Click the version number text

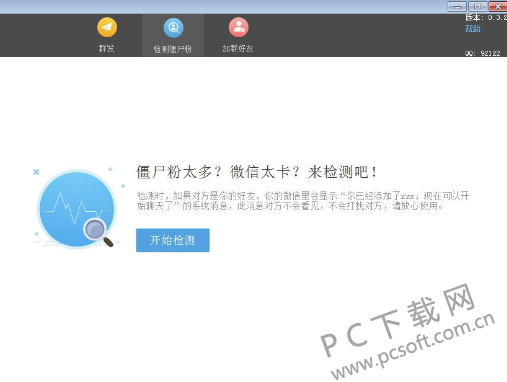pos(486,17)
